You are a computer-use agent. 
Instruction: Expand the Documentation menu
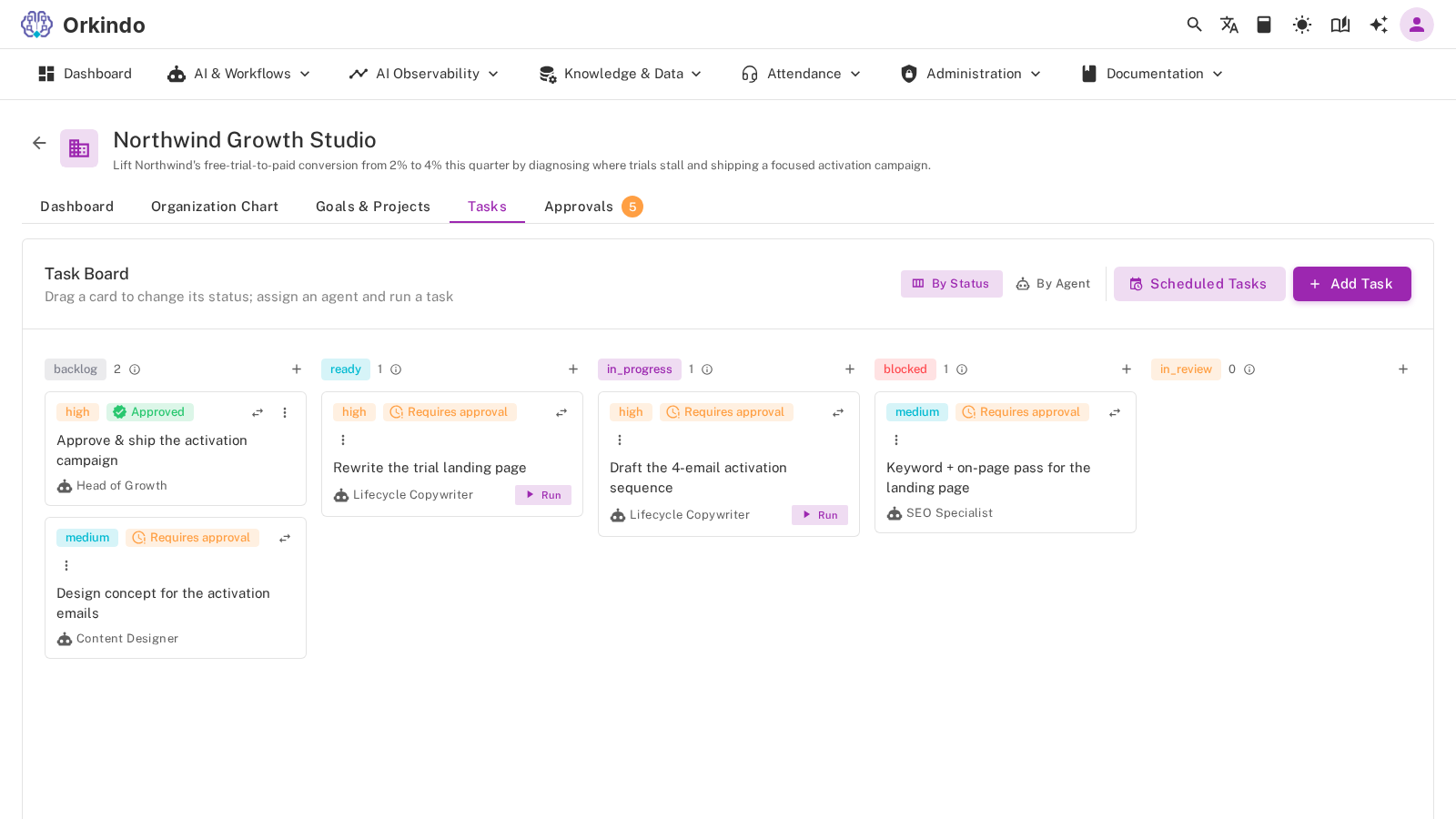click(1152, 74)
